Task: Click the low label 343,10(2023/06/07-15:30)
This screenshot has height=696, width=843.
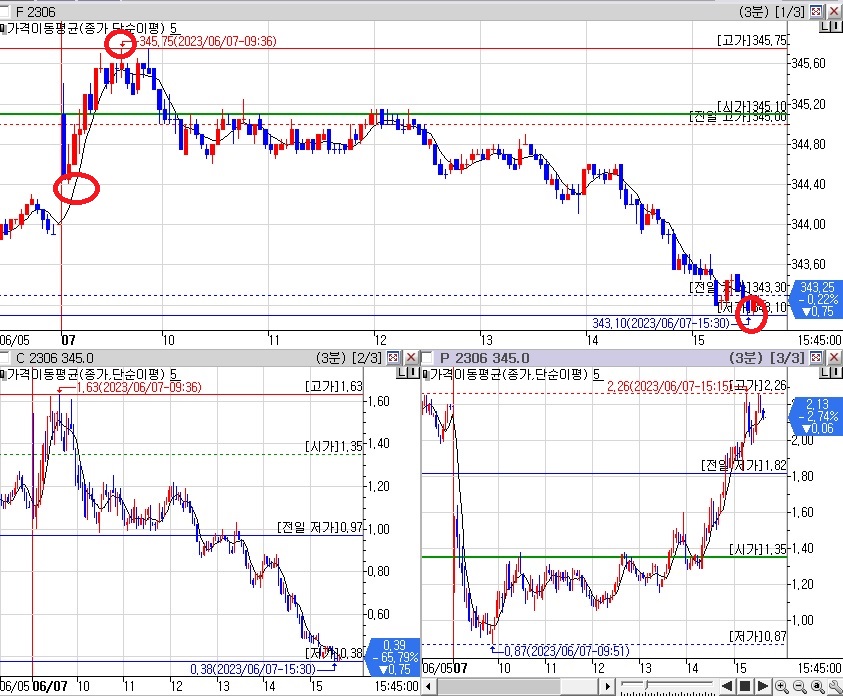Action: [x=661, y=323]
